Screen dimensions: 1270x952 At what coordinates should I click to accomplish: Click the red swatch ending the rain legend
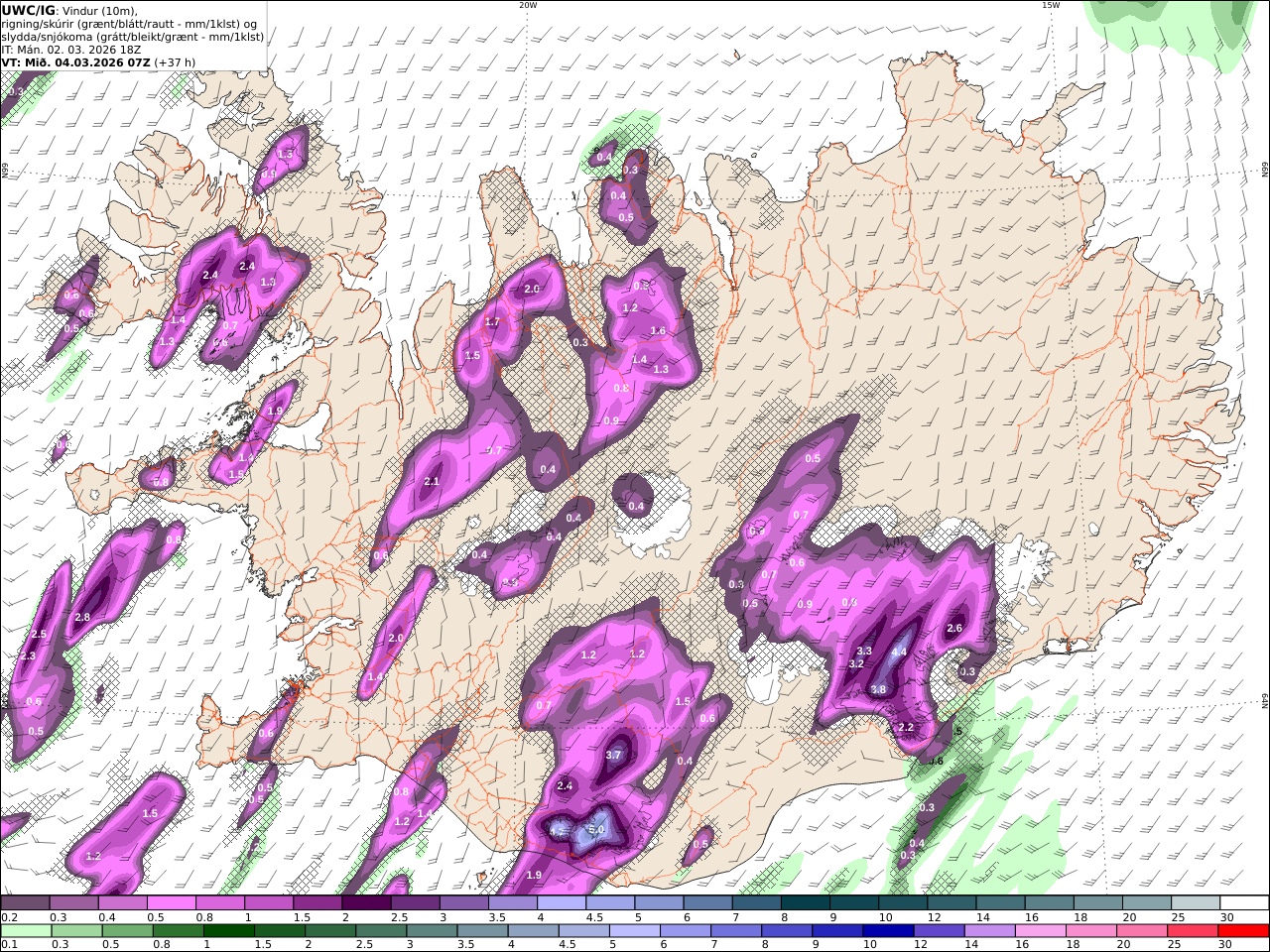click(x=1243, y=931)
